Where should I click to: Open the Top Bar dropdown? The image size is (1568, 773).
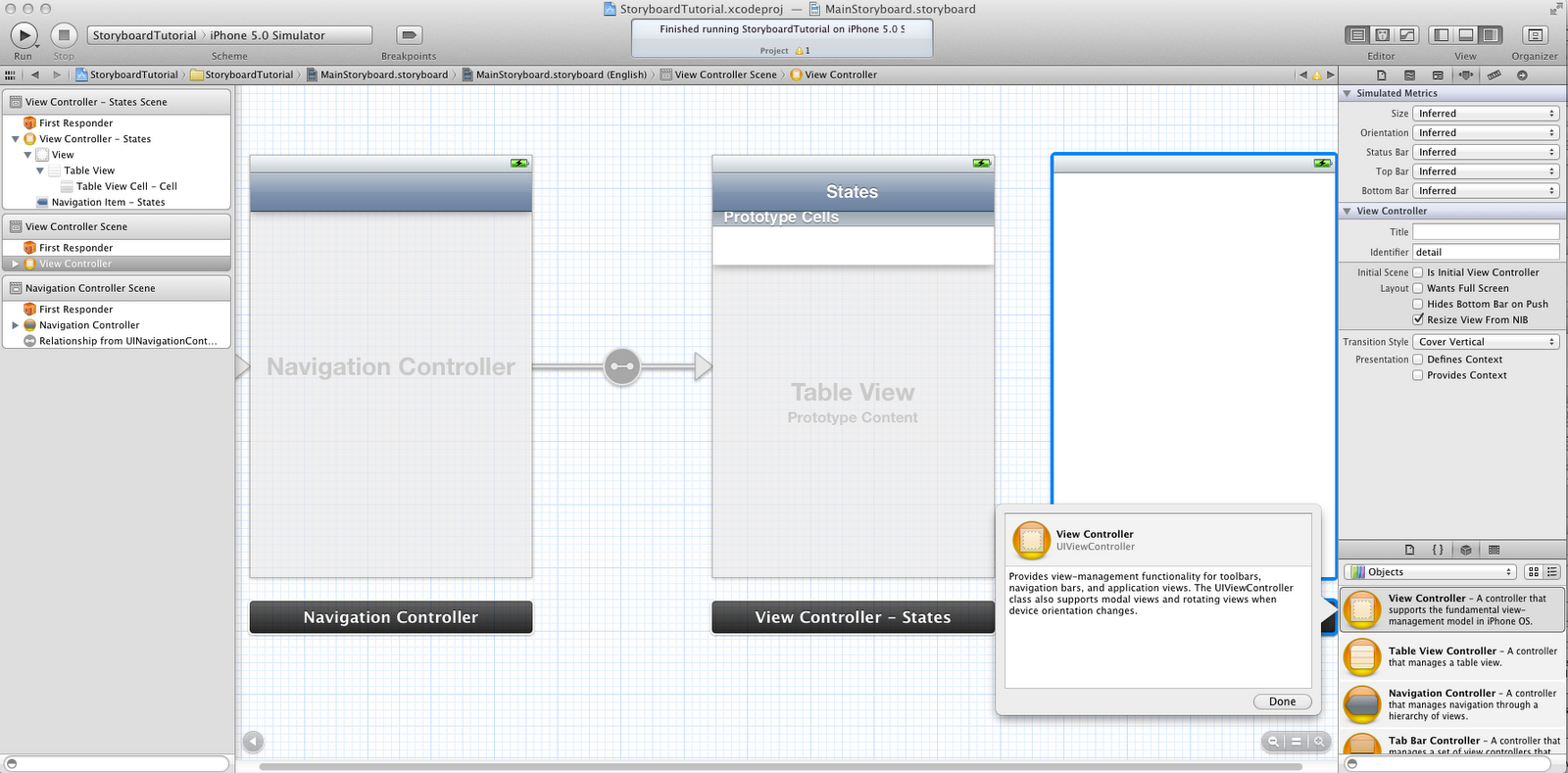click(1486, 171)
